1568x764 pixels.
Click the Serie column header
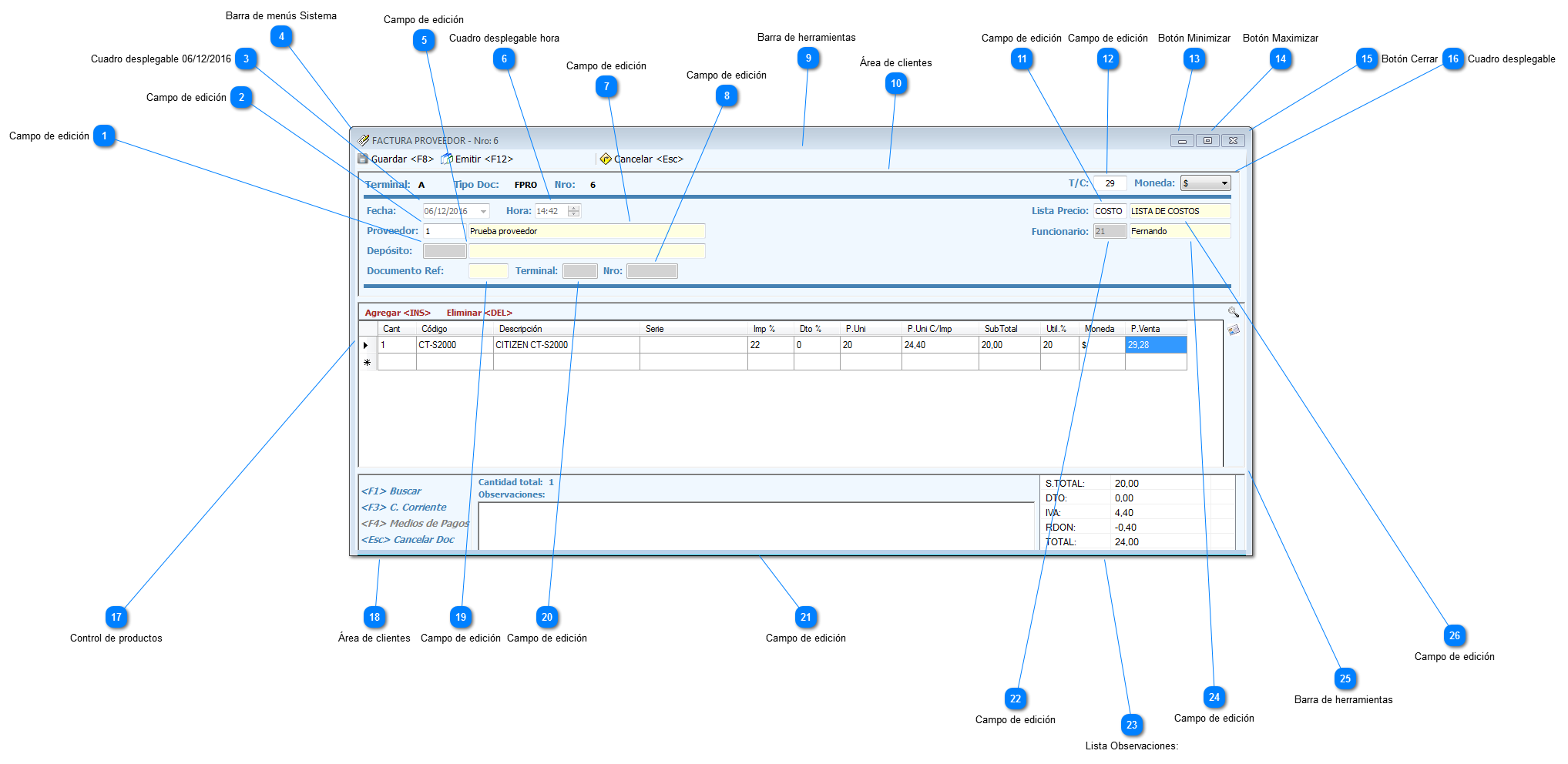693,329
